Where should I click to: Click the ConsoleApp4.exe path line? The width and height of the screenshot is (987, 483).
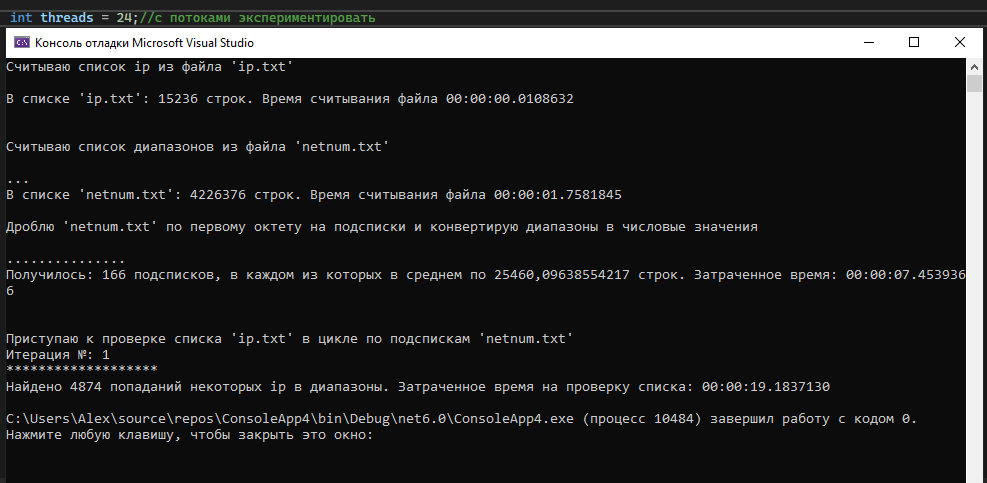click(462, 419)
